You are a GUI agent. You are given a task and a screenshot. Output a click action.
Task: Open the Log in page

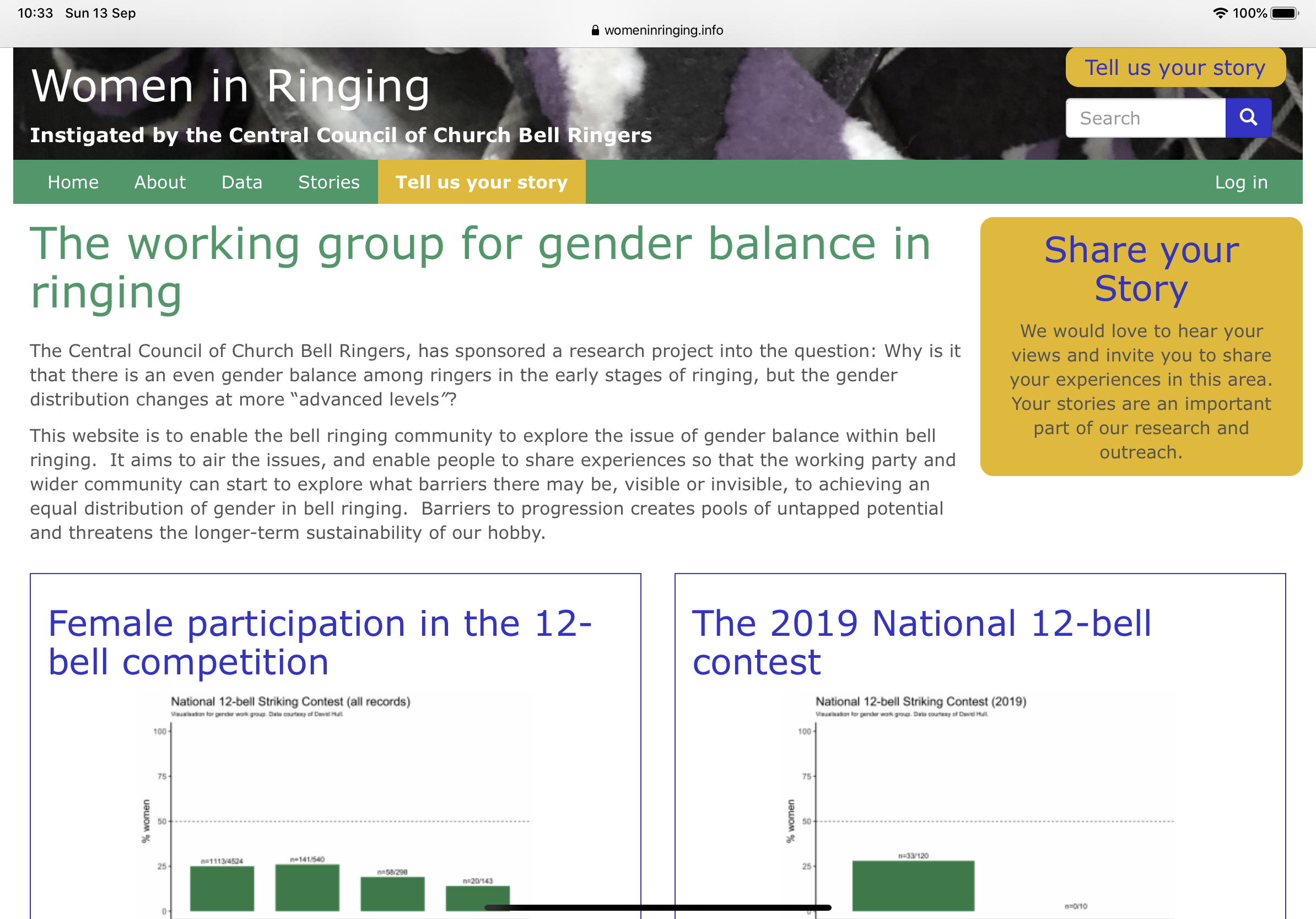click(1241, 182)
